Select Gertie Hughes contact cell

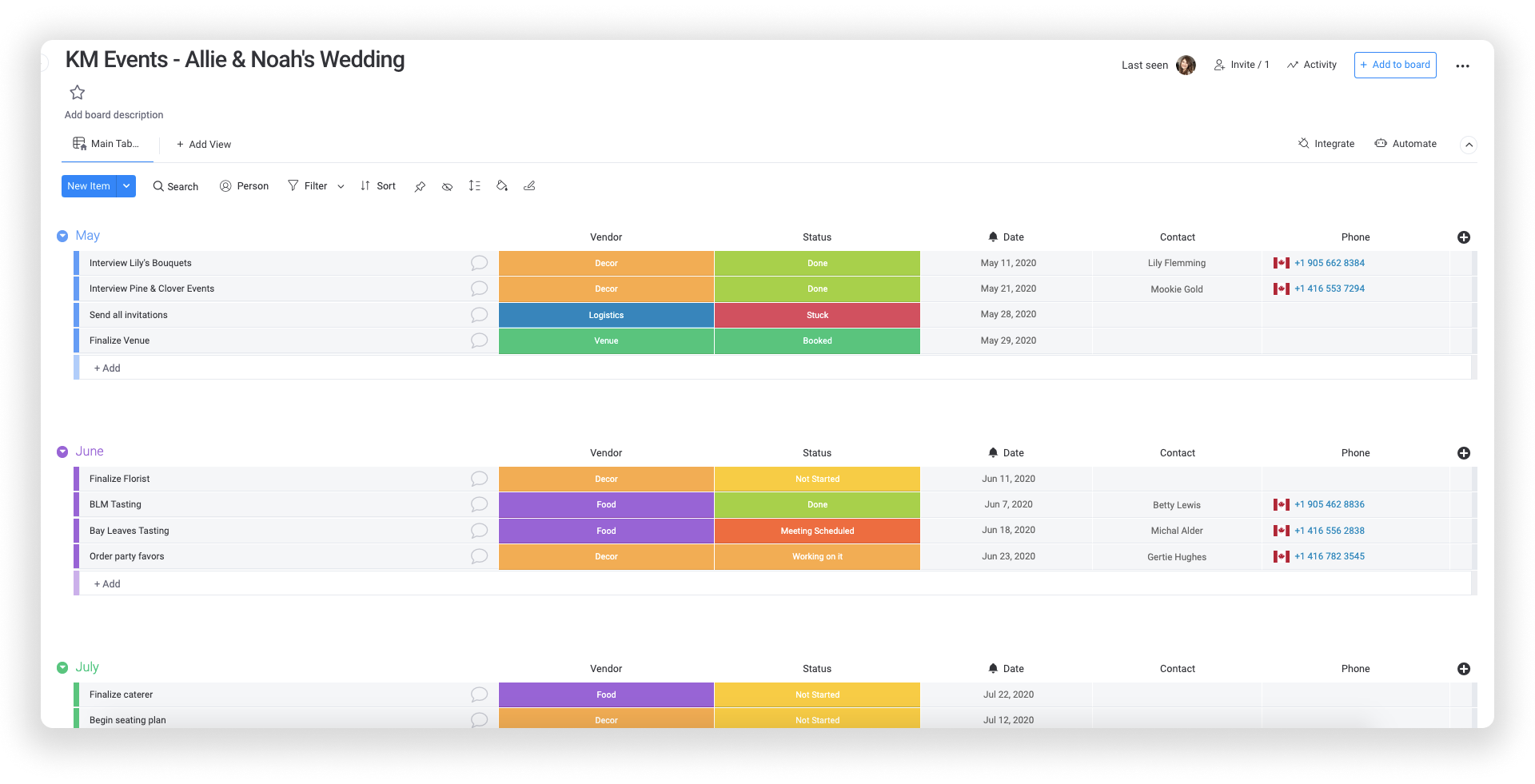click(x=1177, y=556)
